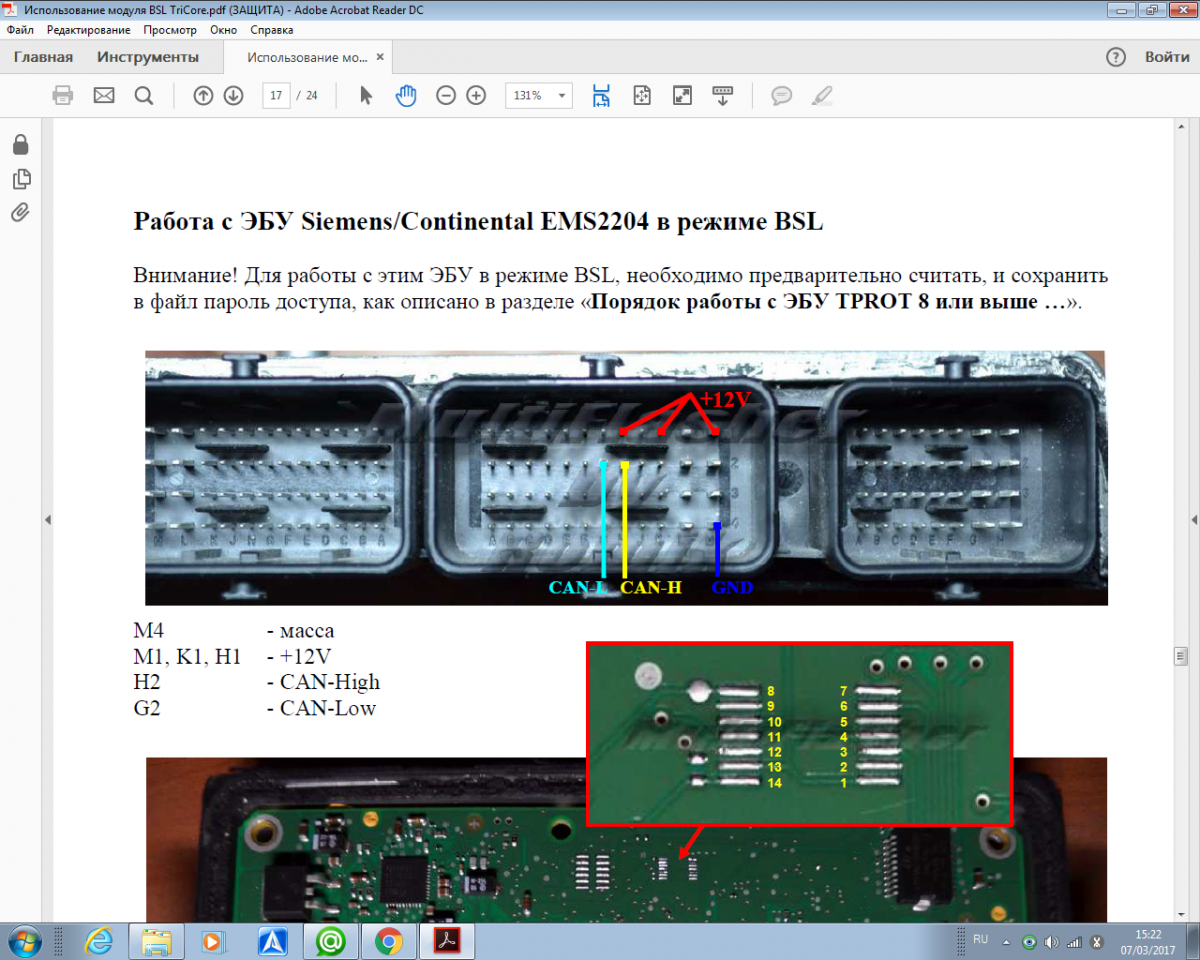This screenshot has width=1200, height=960.
Task: Go to next page with down arrow
Action: pos(233,95)
